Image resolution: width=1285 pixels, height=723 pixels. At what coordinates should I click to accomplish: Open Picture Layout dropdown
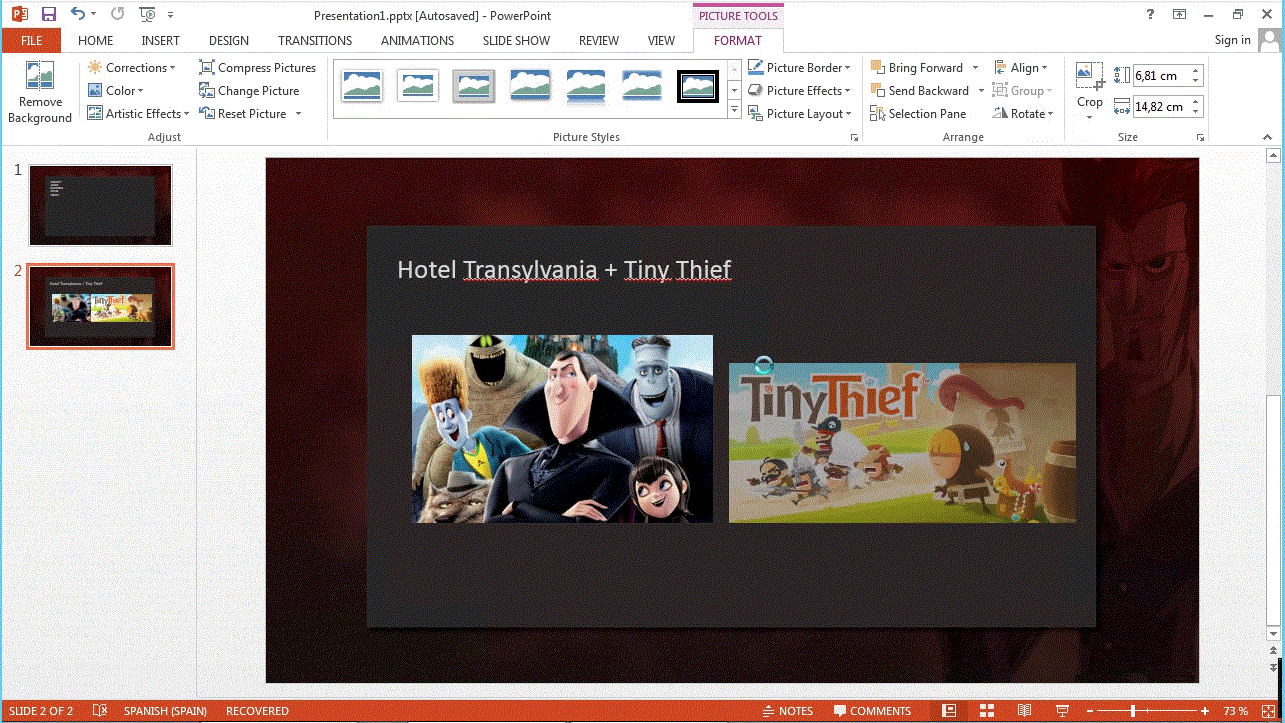(799, 114)
